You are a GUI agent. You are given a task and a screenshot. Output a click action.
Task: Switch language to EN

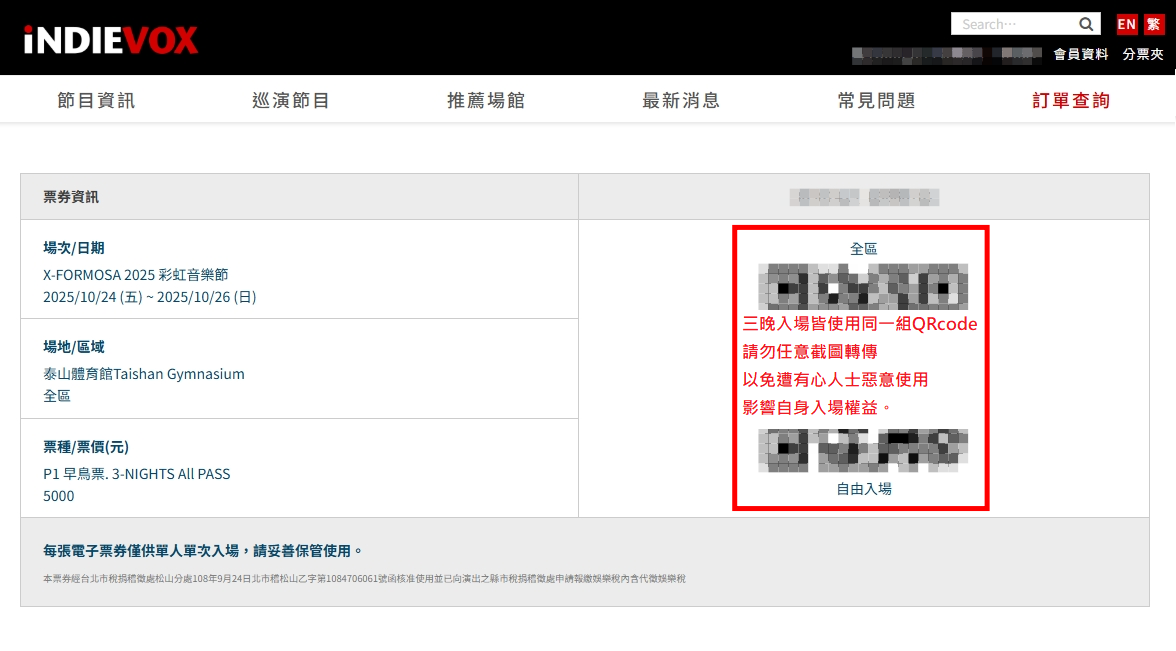[x=1126, y=24]
